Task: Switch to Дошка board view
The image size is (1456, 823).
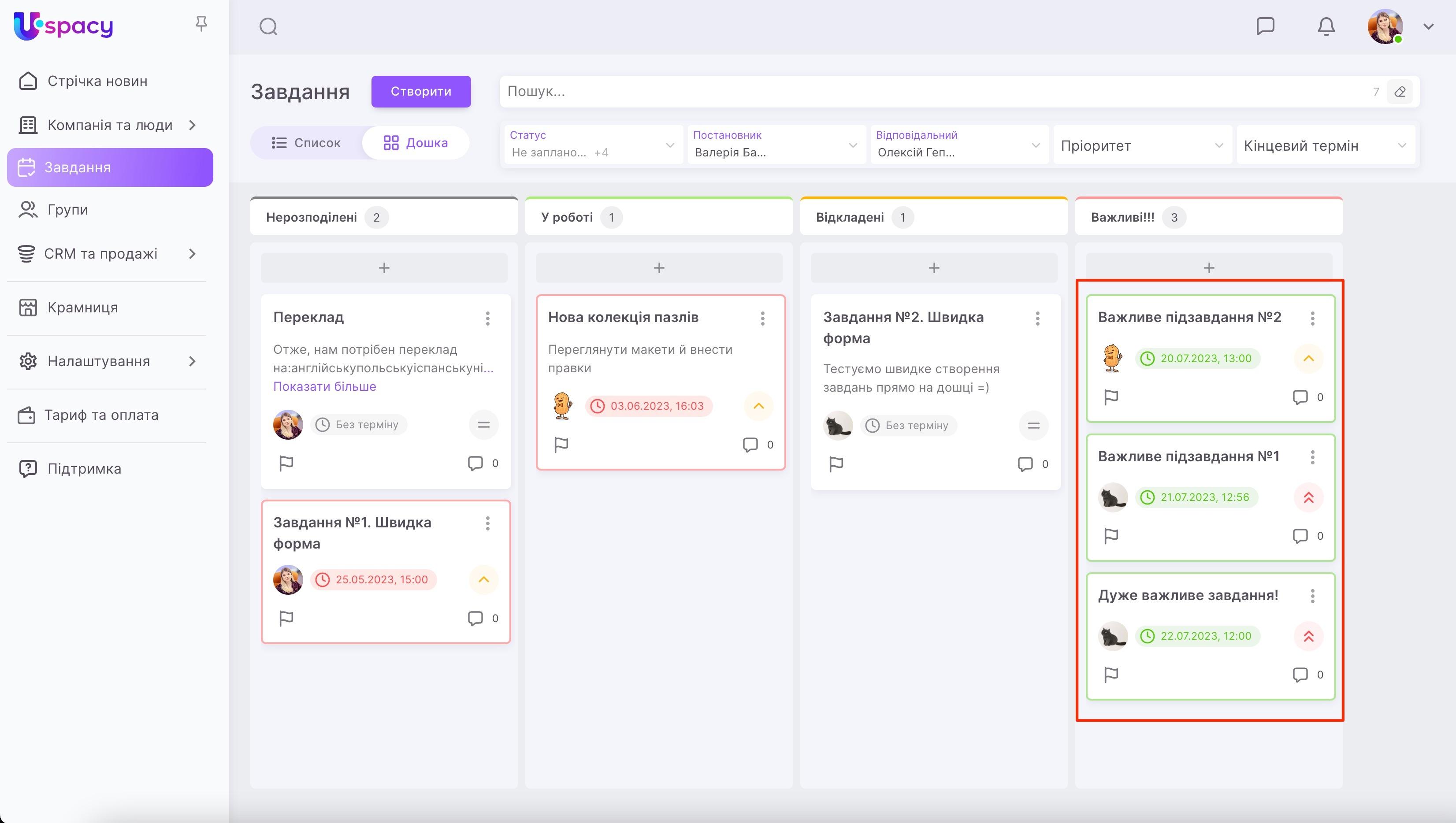Action: [416, 143]
